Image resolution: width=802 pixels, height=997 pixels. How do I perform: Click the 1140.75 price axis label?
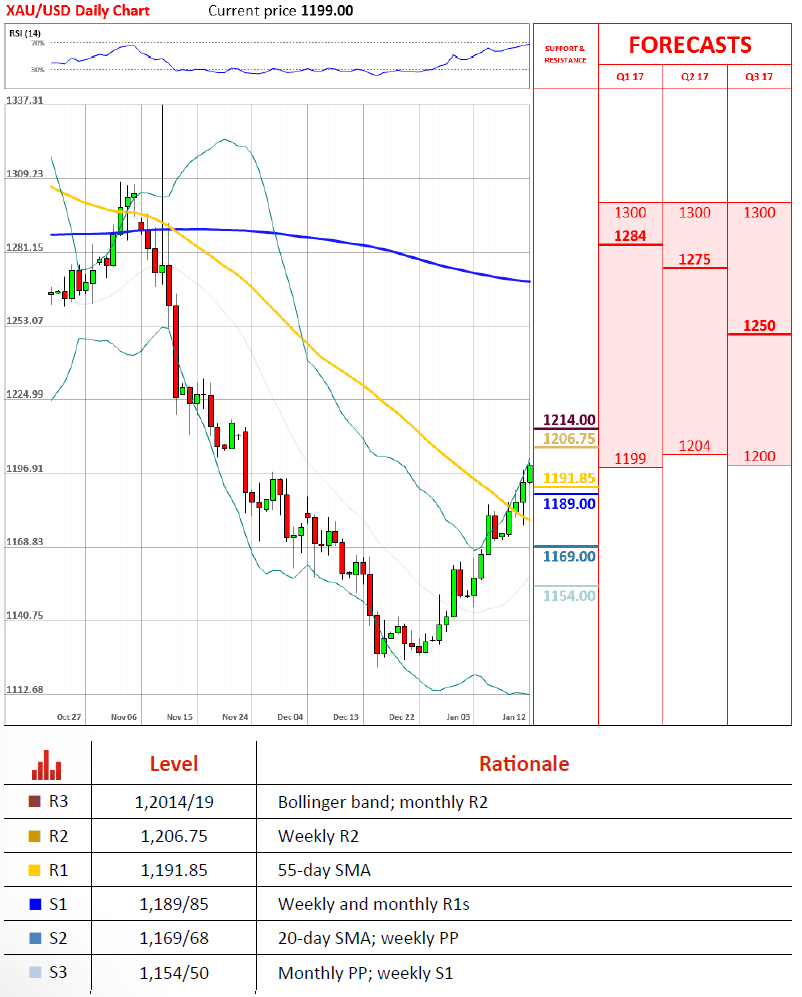[x=25, y=615]
